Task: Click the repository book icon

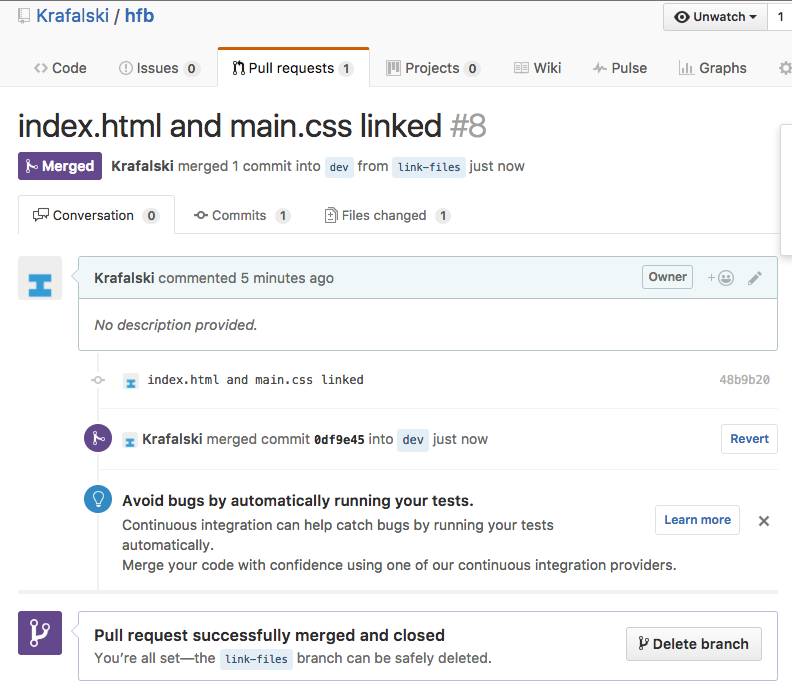Action: [24, 16]
